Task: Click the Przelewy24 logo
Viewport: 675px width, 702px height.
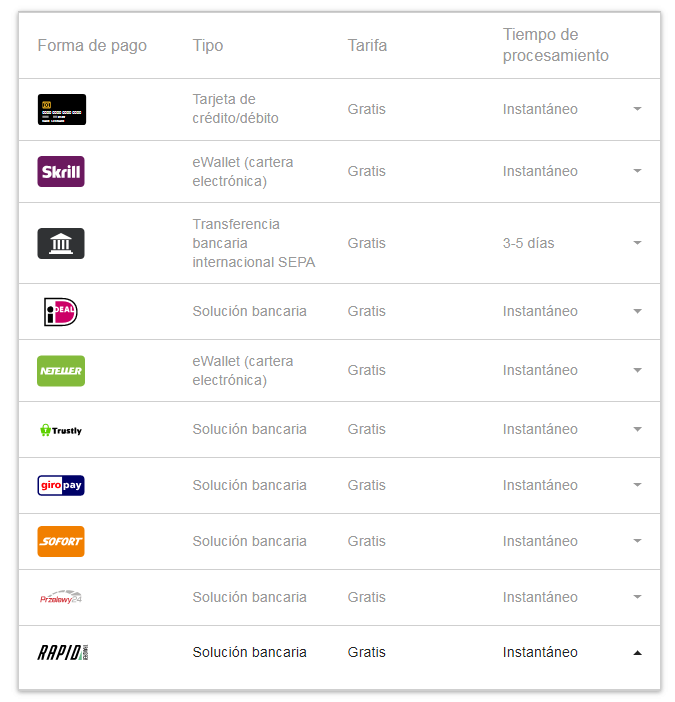Action: [x=61, y=597]
